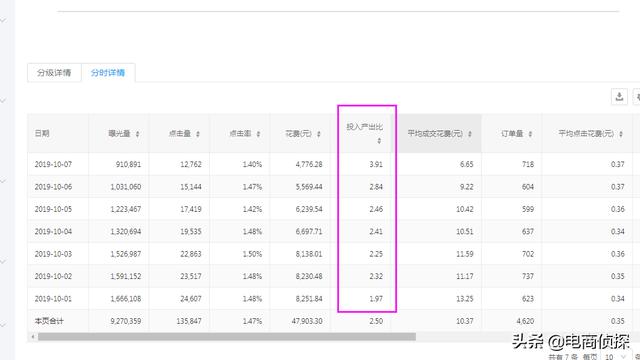Sort the 花费(元) column via its arrows
The width and height of the screenshot is (640, 360).
coord(319,134)
